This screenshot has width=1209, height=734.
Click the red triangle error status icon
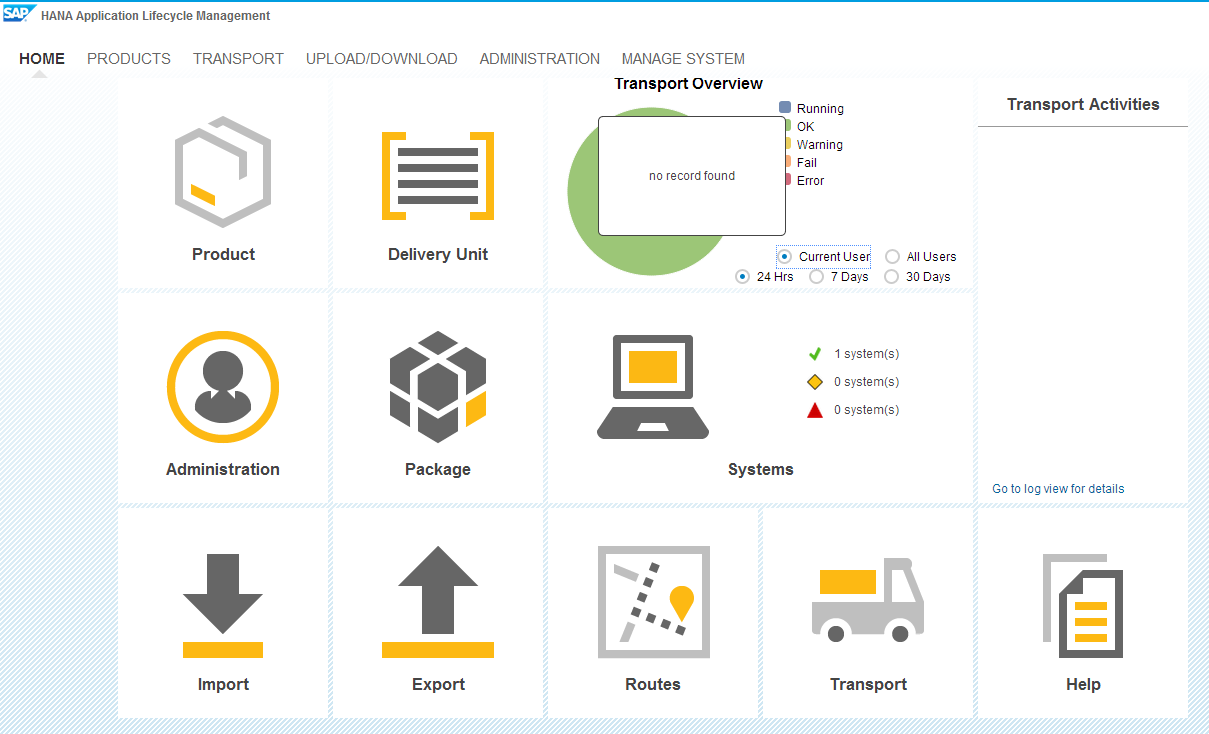pos(815,410)
